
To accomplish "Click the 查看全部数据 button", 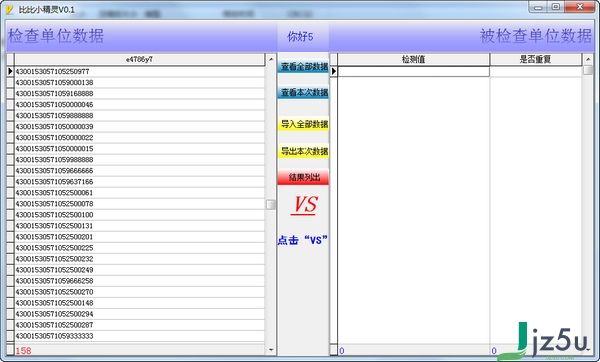I will point(303,66).
